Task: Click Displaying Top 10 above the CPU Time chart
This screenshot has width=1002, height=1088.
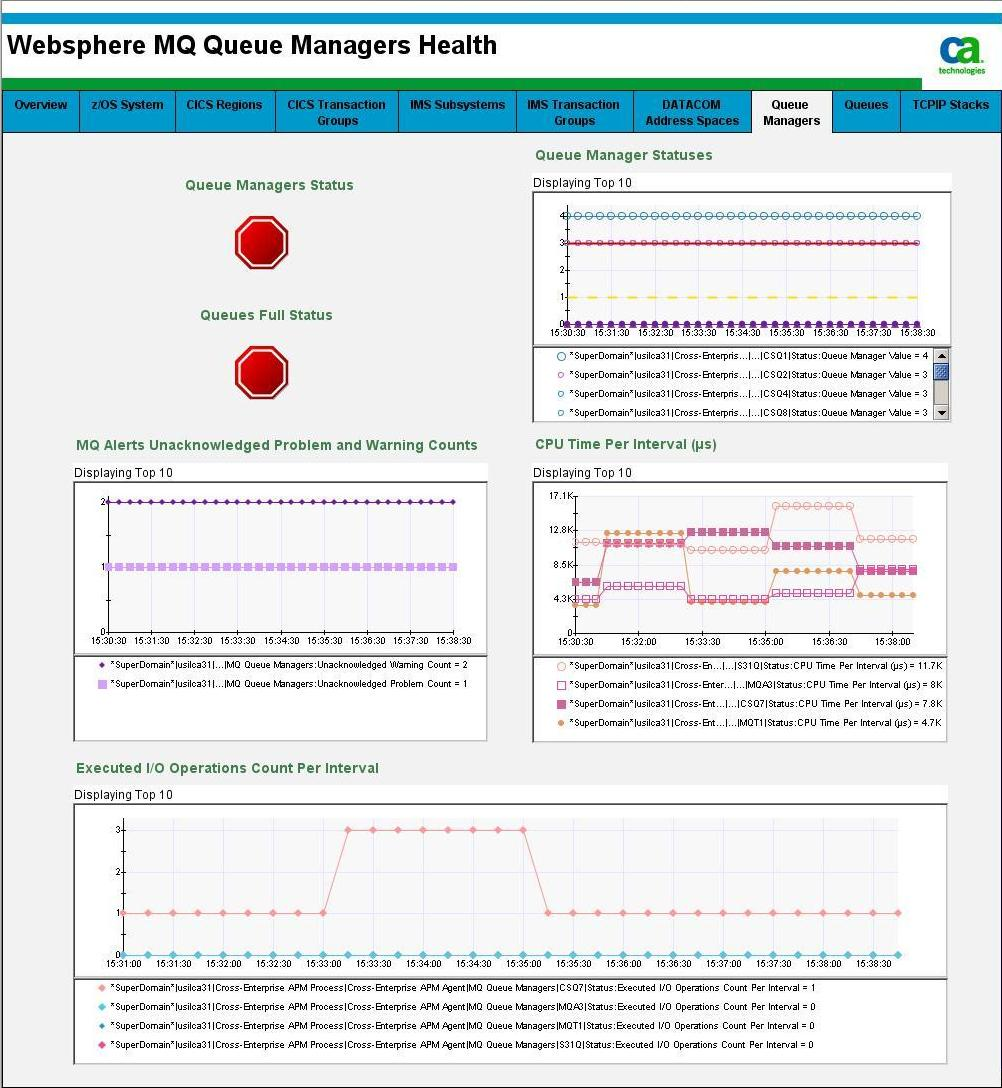Action: (x=582, y=473)
